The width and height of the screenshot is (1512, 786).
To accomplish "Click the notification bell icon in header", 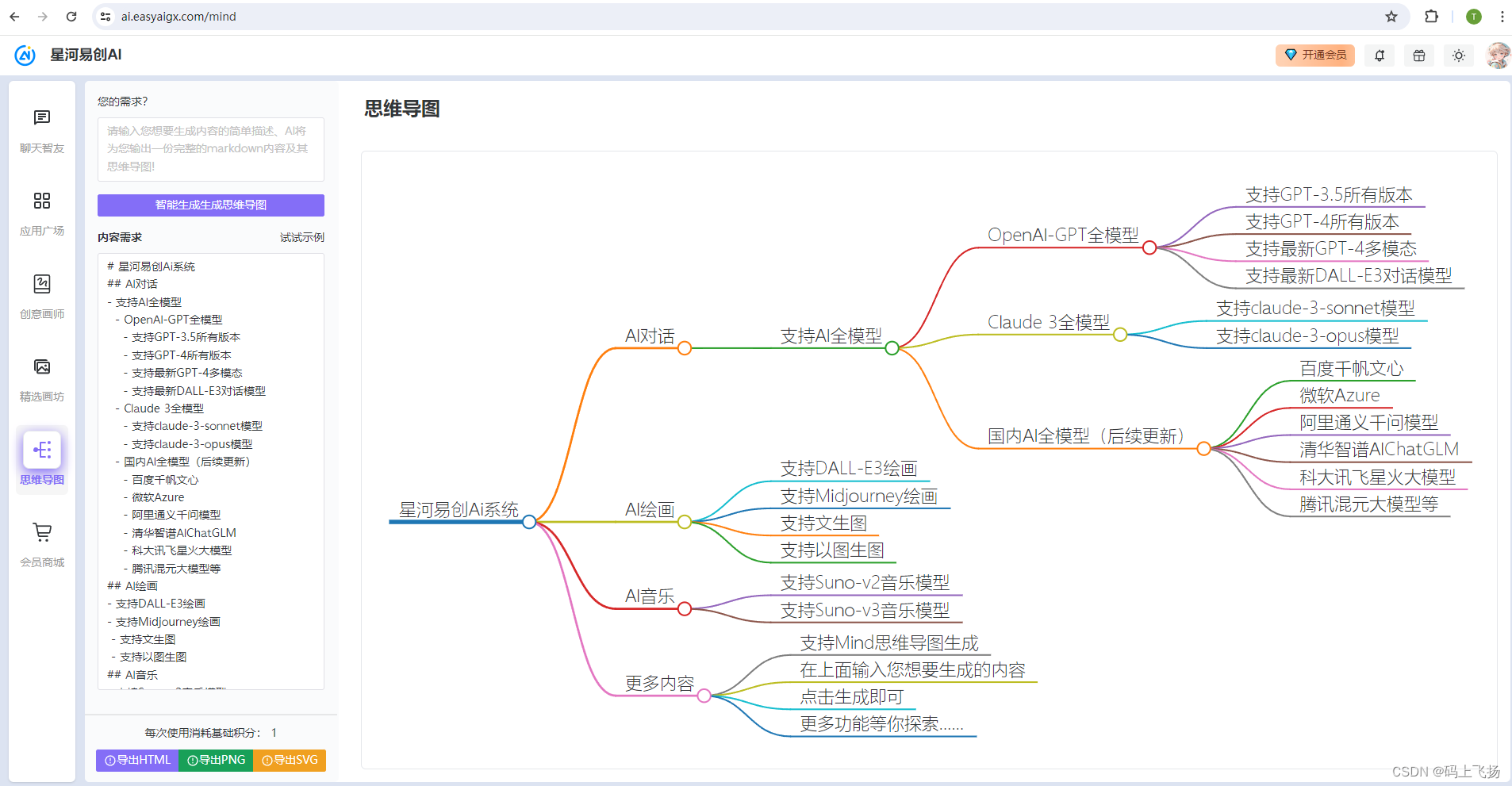I will [1380, 56].
